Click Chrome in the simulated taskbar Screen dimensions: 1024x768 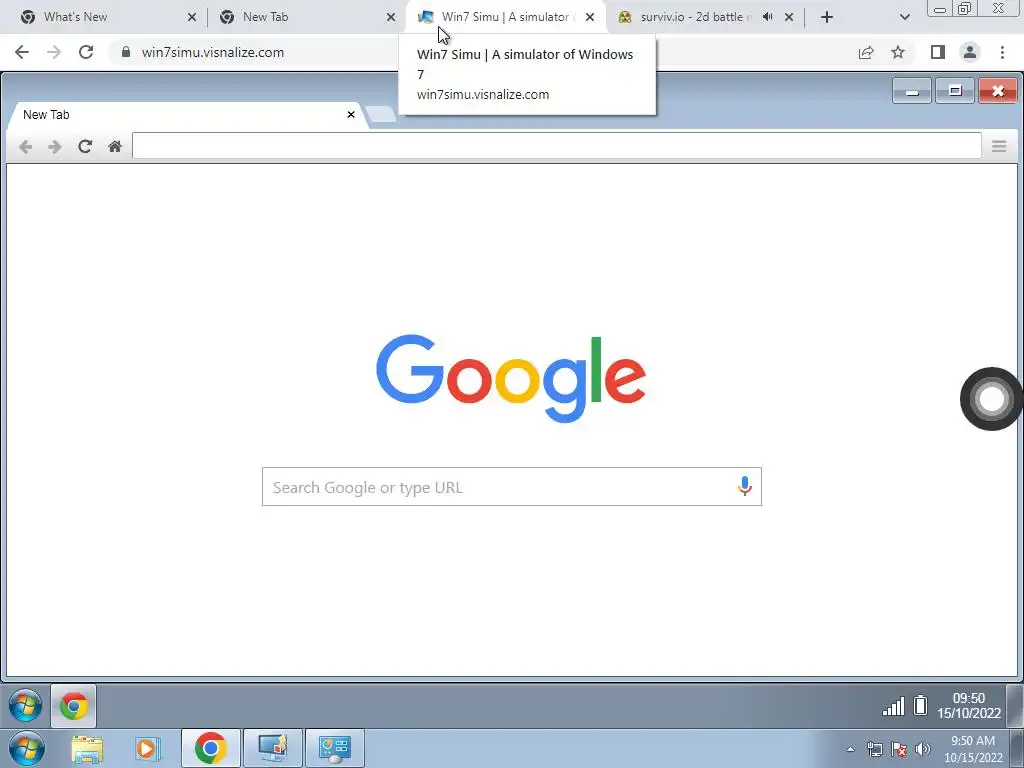(x=74, y=706)
